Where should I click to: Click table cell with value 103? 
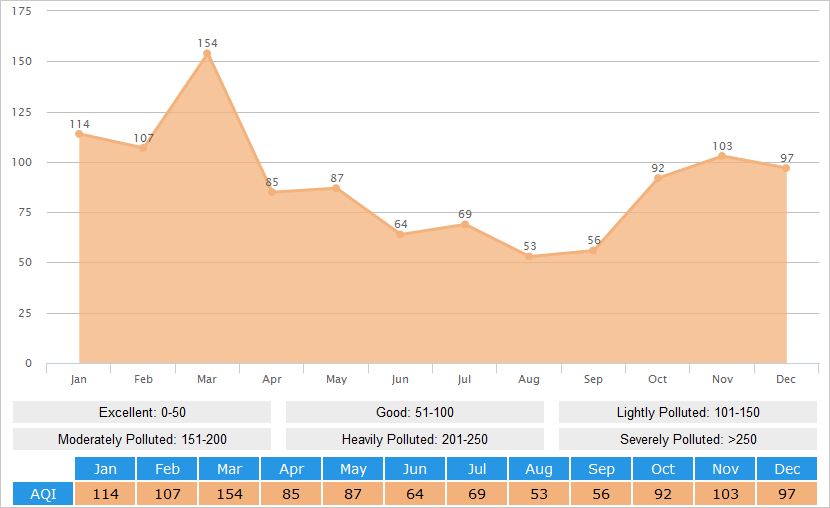coord(725,494)
